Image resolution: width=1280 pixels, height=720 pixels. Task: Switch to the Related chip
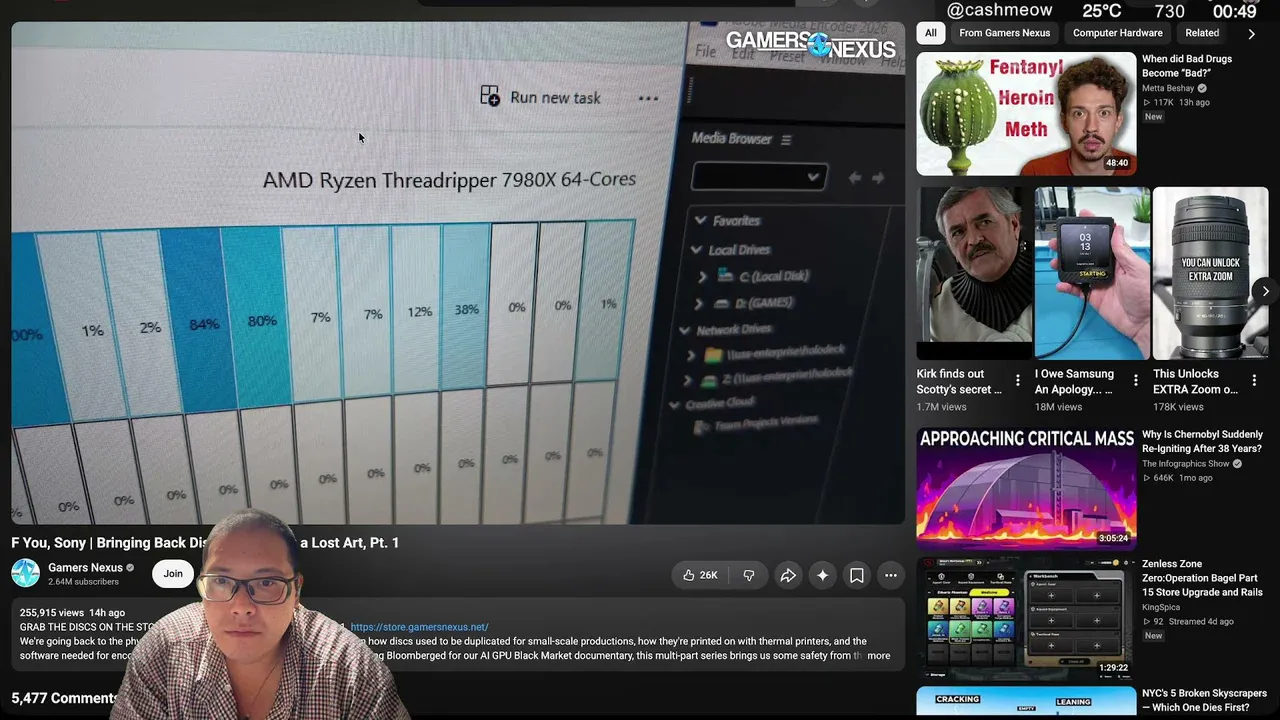point(1202,33)
